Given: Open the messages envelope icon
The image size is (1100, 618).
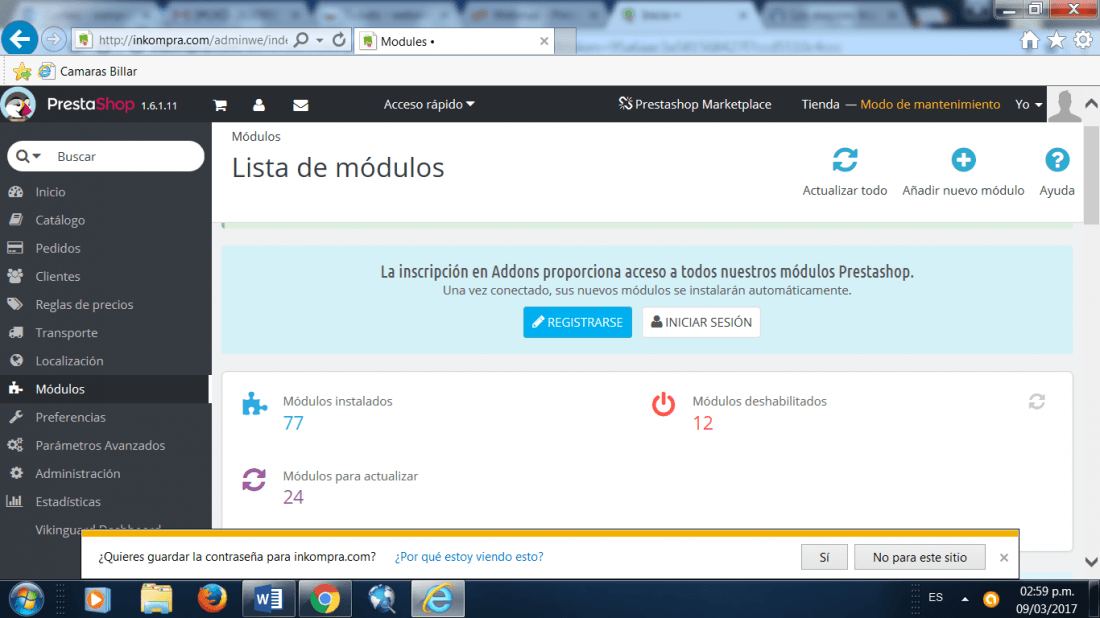Looking at the screenshot, I should coord(300,105).
